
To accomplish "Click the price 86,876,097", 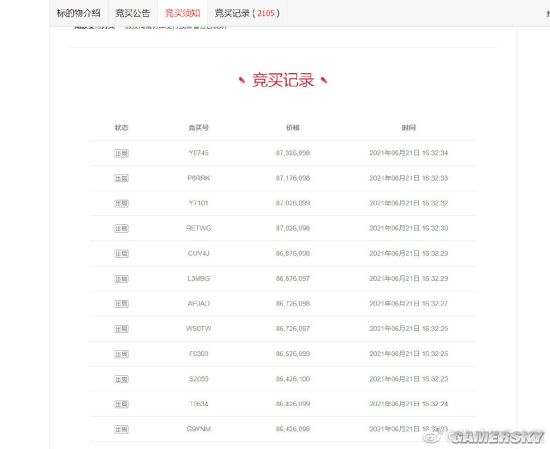I will pyautogui.click(x=293, y=279).
